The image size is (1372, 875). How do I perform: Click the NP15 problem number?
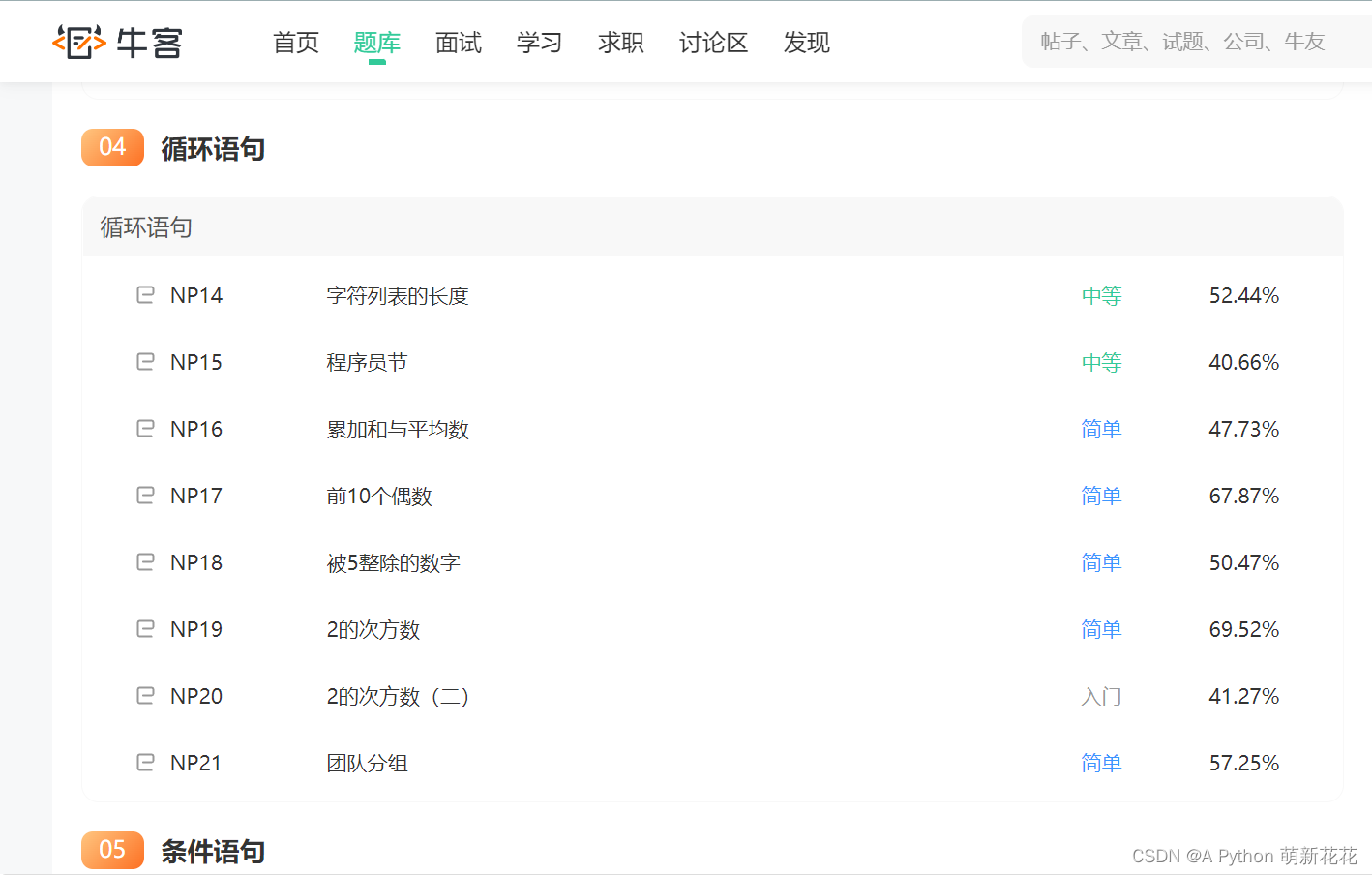pos(196,362)
